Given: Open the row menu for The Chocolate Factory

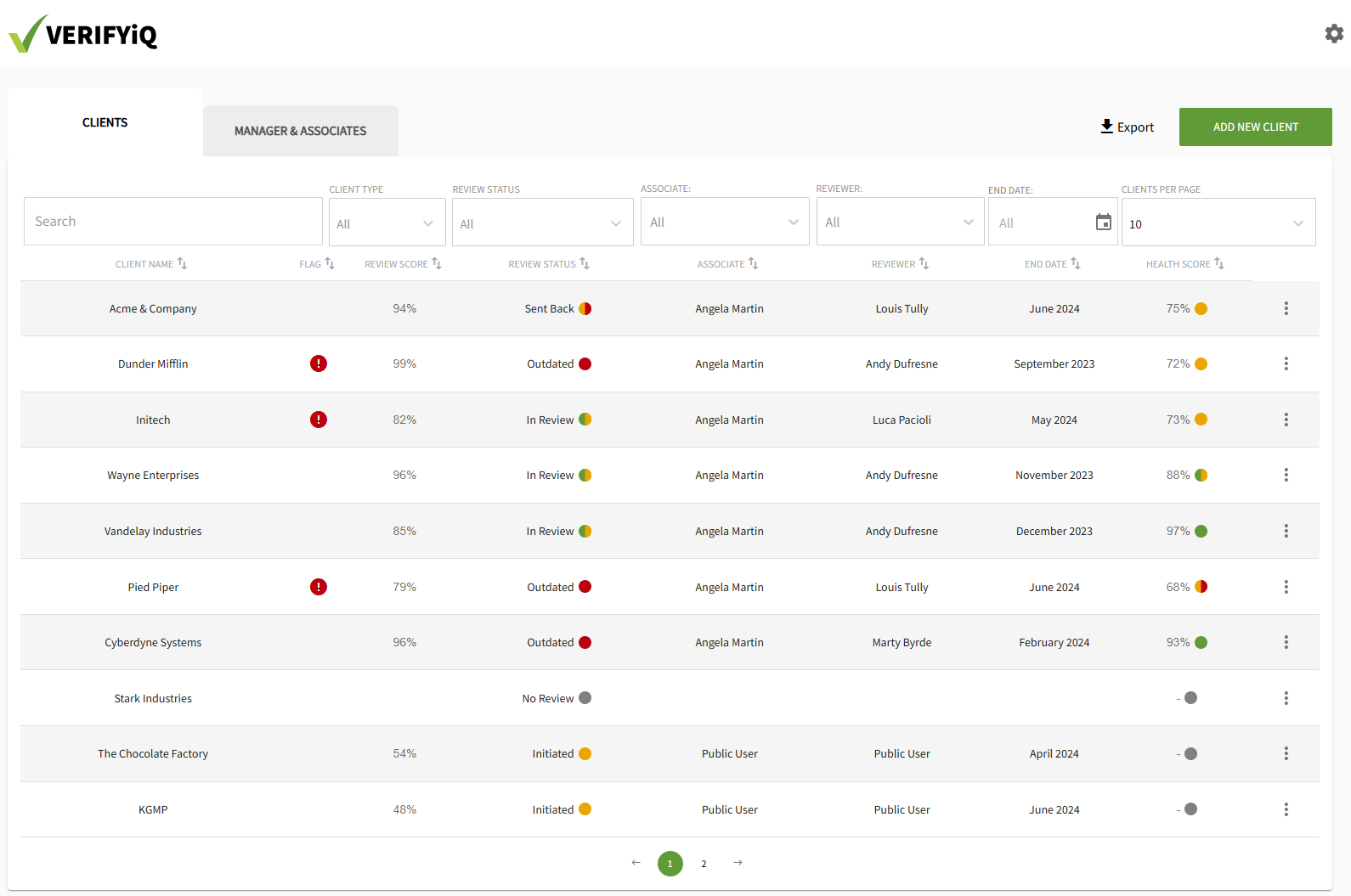Looking at the screenshot, I should 1286,753.
